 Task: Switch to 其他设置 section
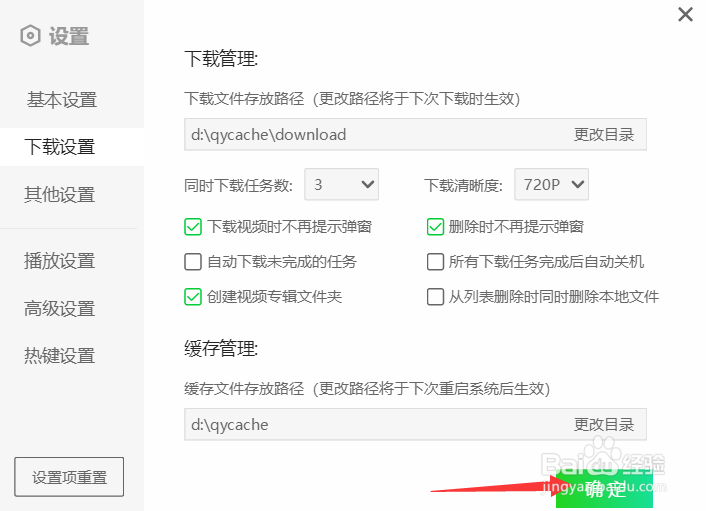(59, 194)
